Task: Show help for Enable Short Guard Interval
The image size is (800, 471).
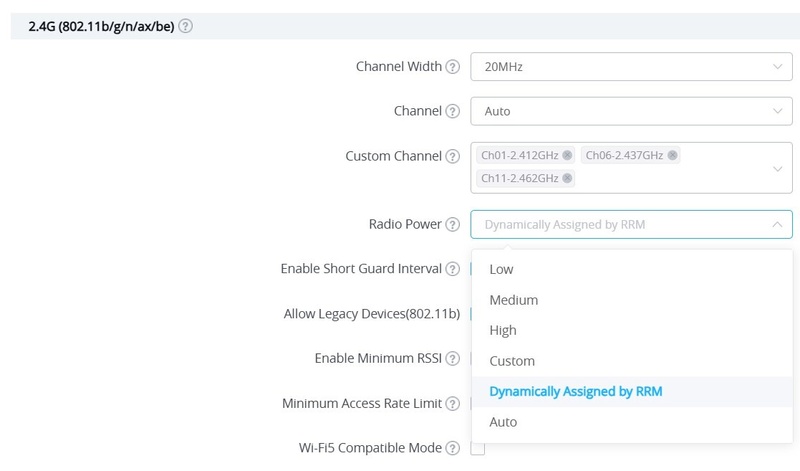Action: (x=453, y=269)
